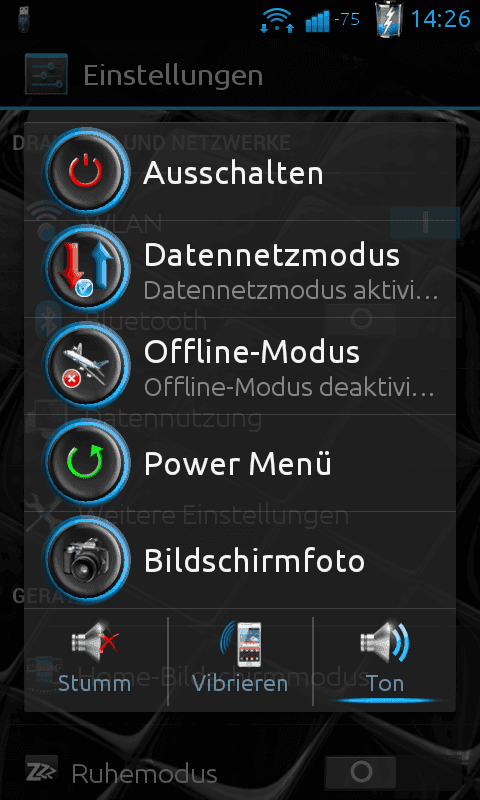Image resolution: width=480 pixels, height=800 pixels.
Task: Tap the airplane Offline-Modus icon
Action: pos(85,366)
